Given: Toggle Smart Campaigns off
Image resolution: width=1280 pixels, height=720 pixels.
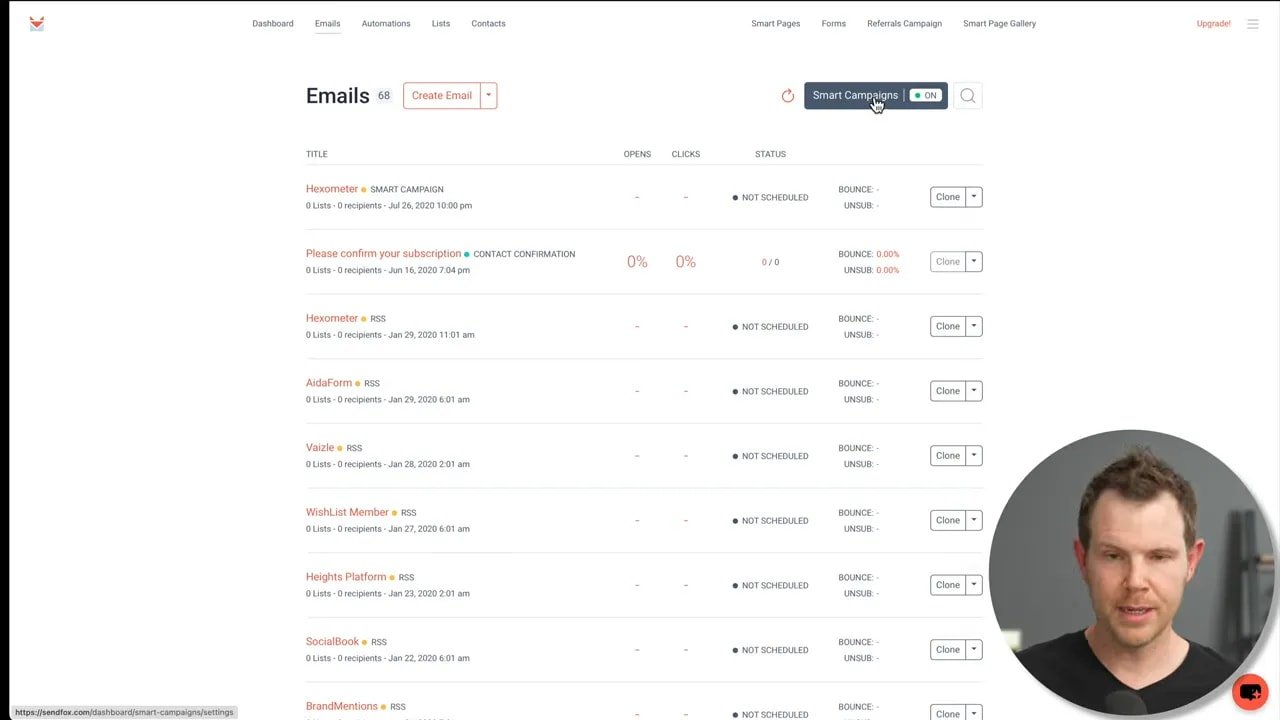Looking at the screenshot, I should tap(923, 95).
